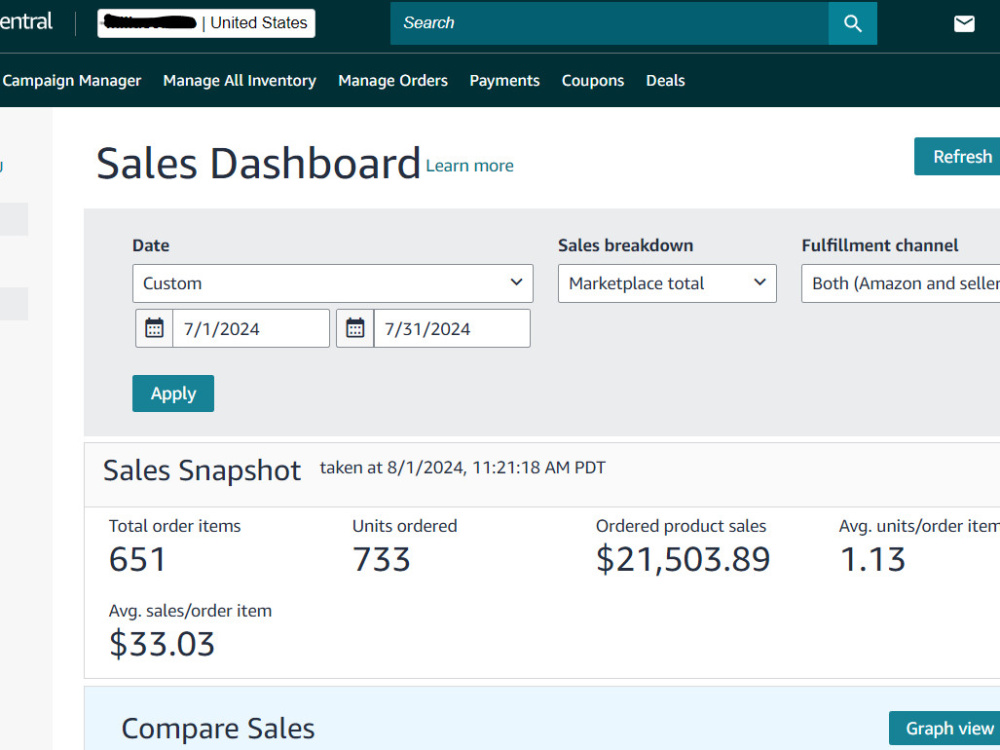
Task: Open the Fulfillment channel dropdown
Action: 901,283
